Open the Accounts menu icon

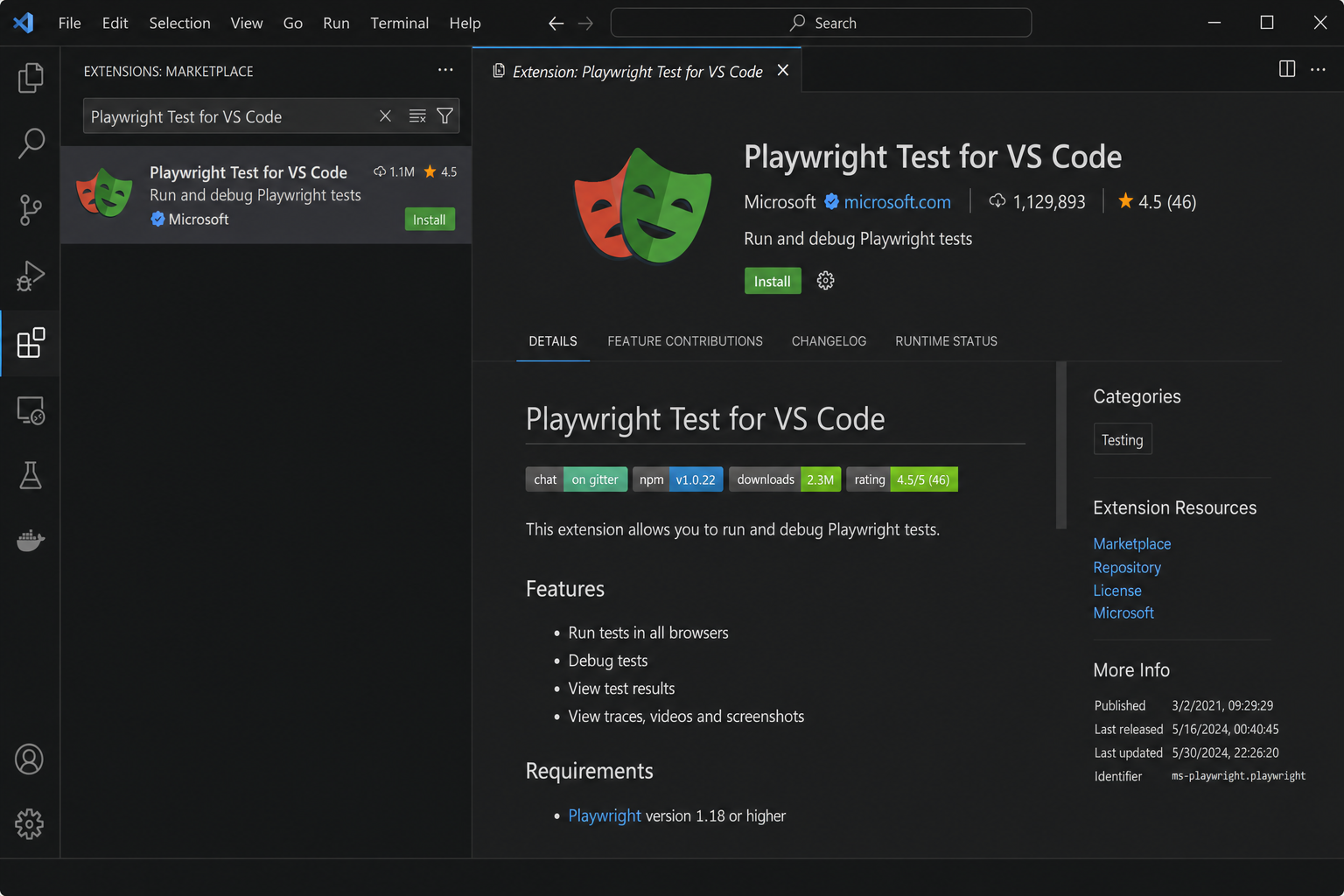pos(29,759)
